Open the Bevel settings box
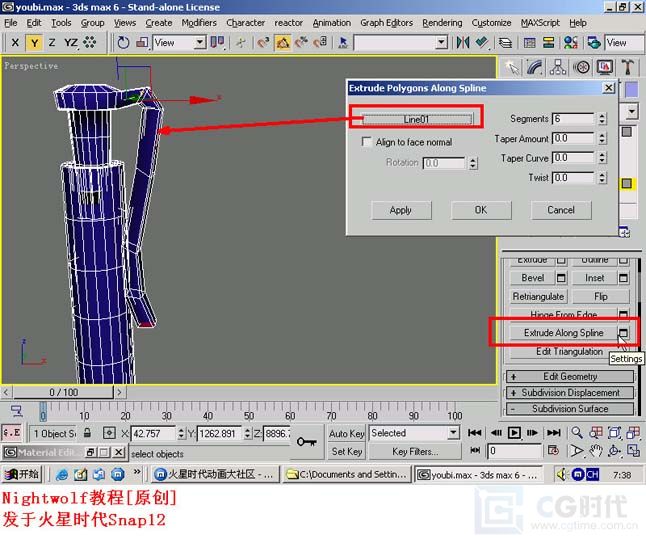646x539 pixels. [x=561, y=278]
